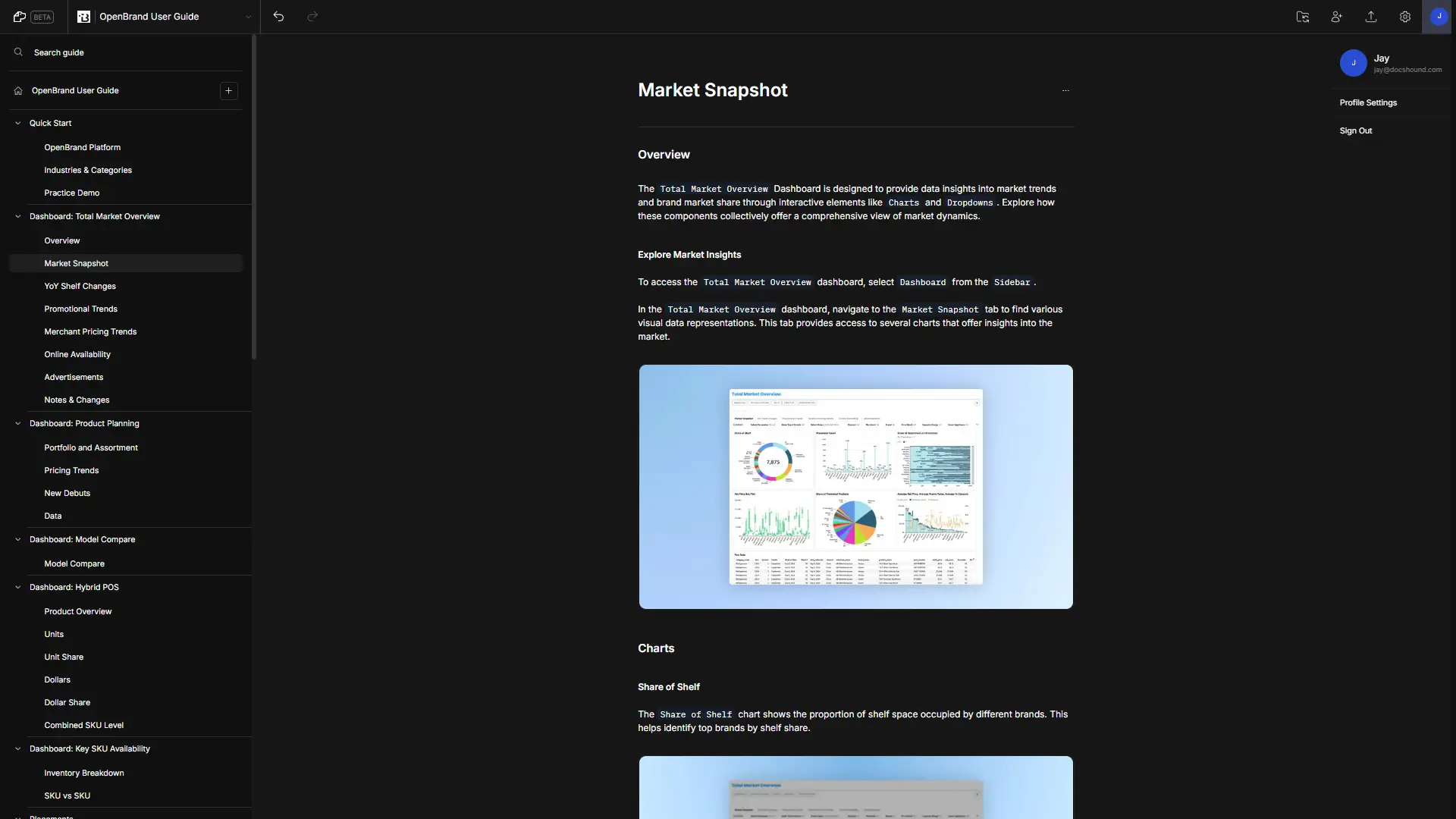
Task: Click the user profile avatar icon
Action: pyautogui.click(x=1438, y=17)
